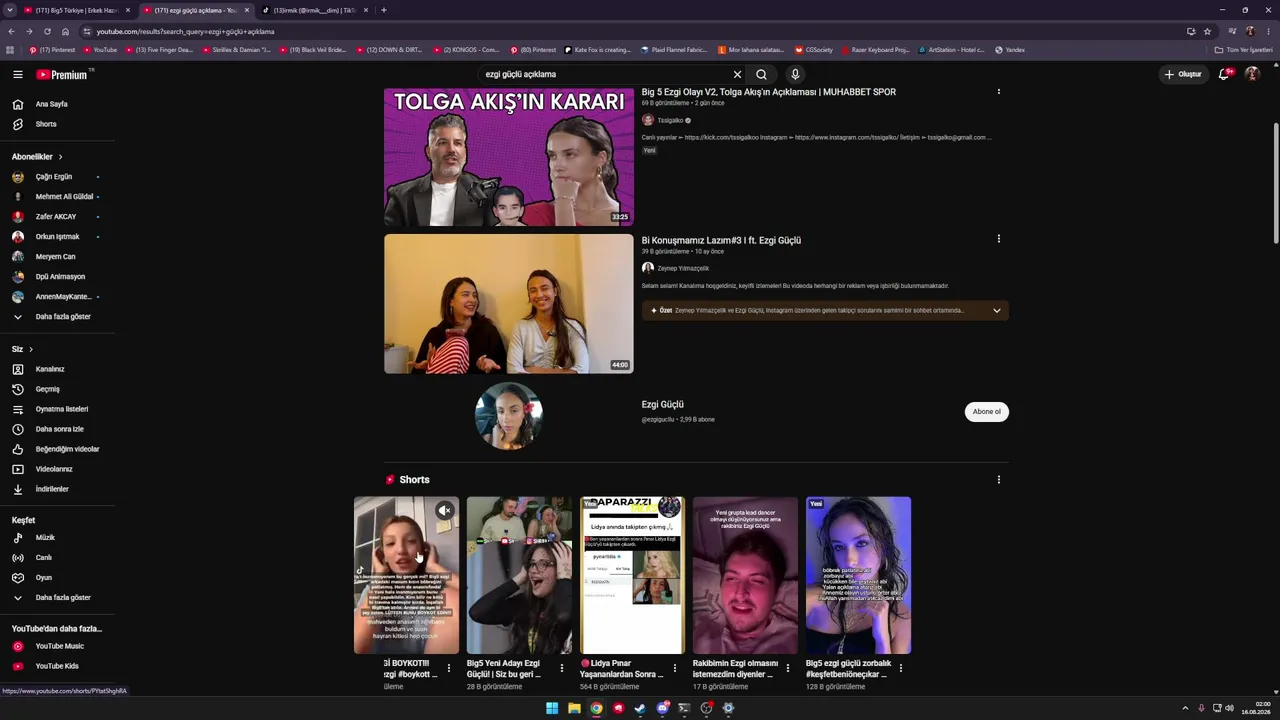Click the Oluştur create button

coord(1183,74)
